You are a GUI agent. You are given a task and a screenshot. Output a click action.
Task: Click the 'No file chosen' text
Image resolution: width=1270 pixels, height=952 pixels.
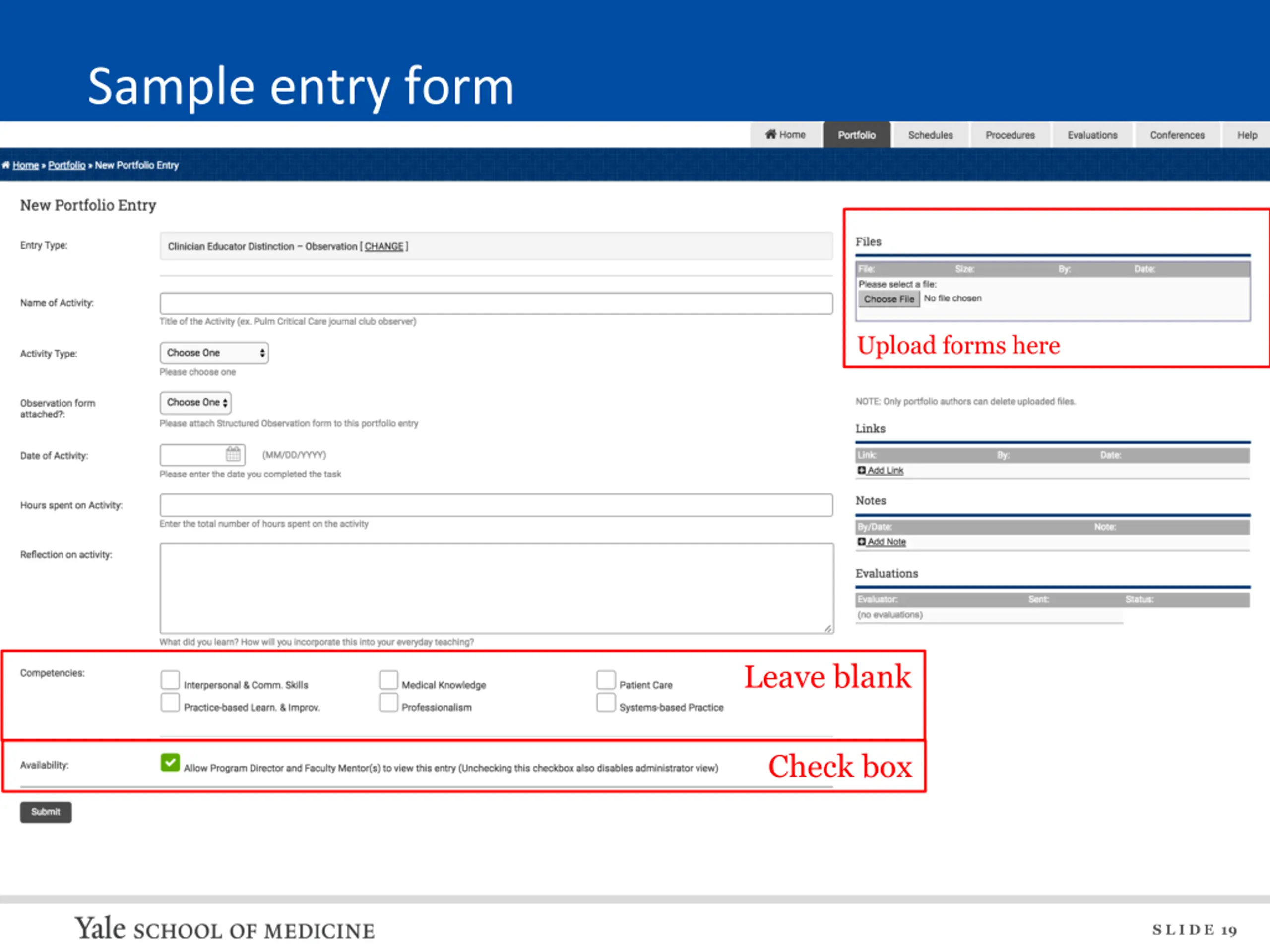[952, 298]
